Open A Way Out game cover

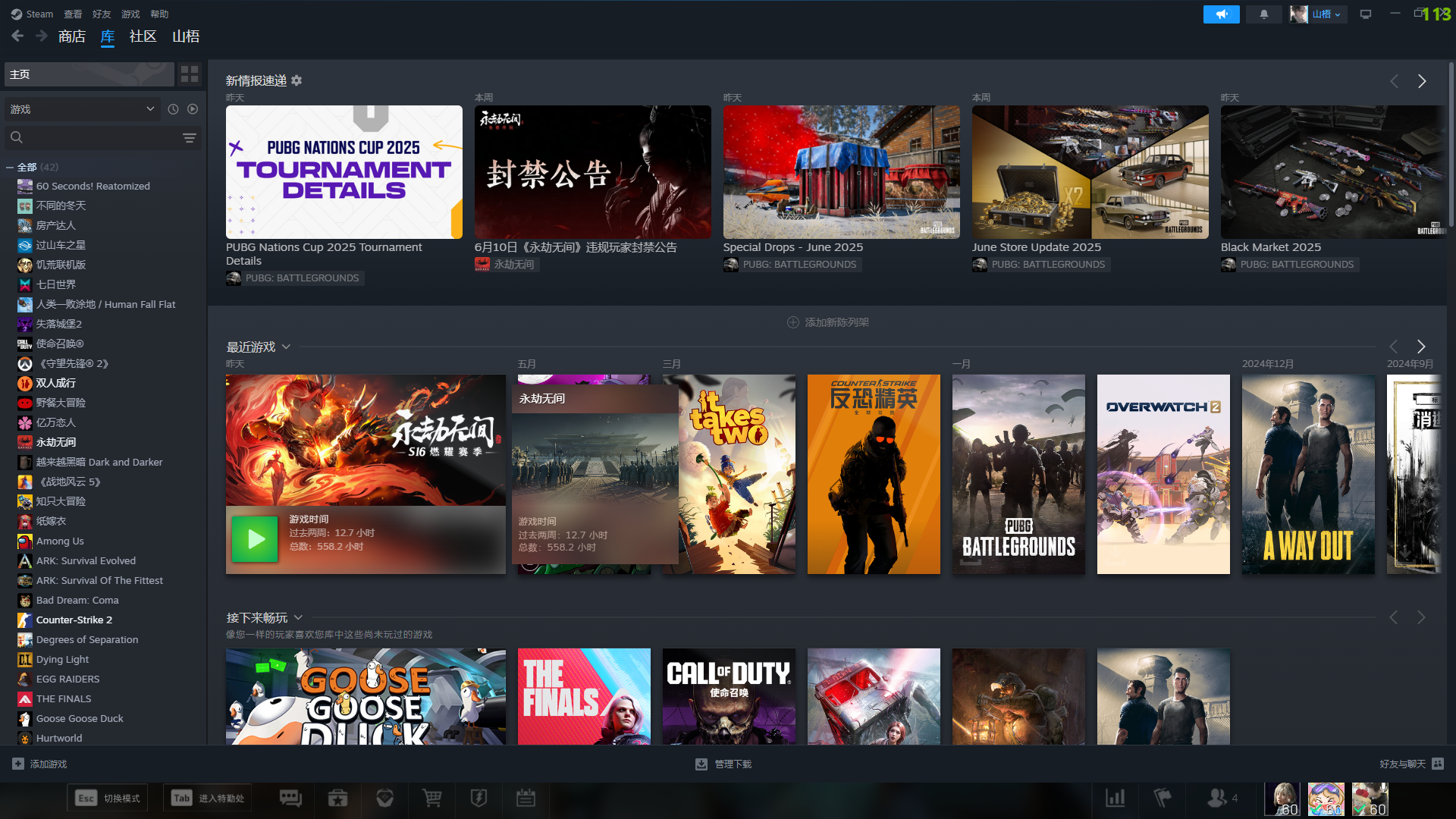[1308, 474]
